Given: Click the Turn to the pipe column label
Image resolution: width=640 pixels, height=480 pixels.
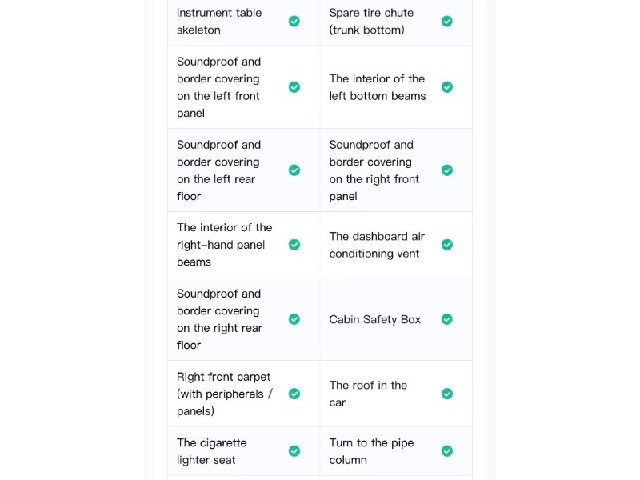Looking at the screenshot, I should coord(371,451).
